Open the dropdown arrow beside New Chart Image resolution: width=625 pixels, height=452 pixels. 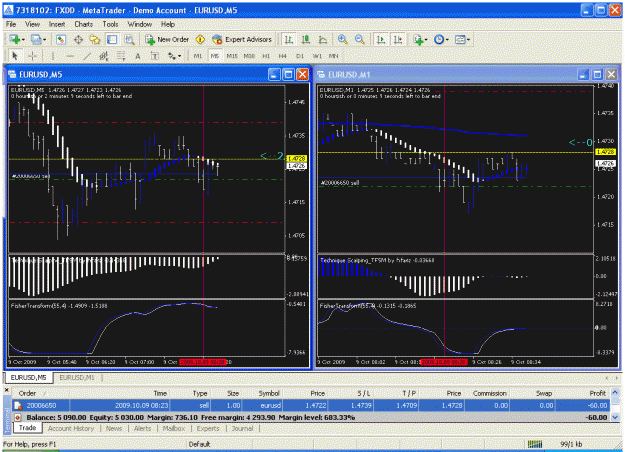(x=23, y=40)
